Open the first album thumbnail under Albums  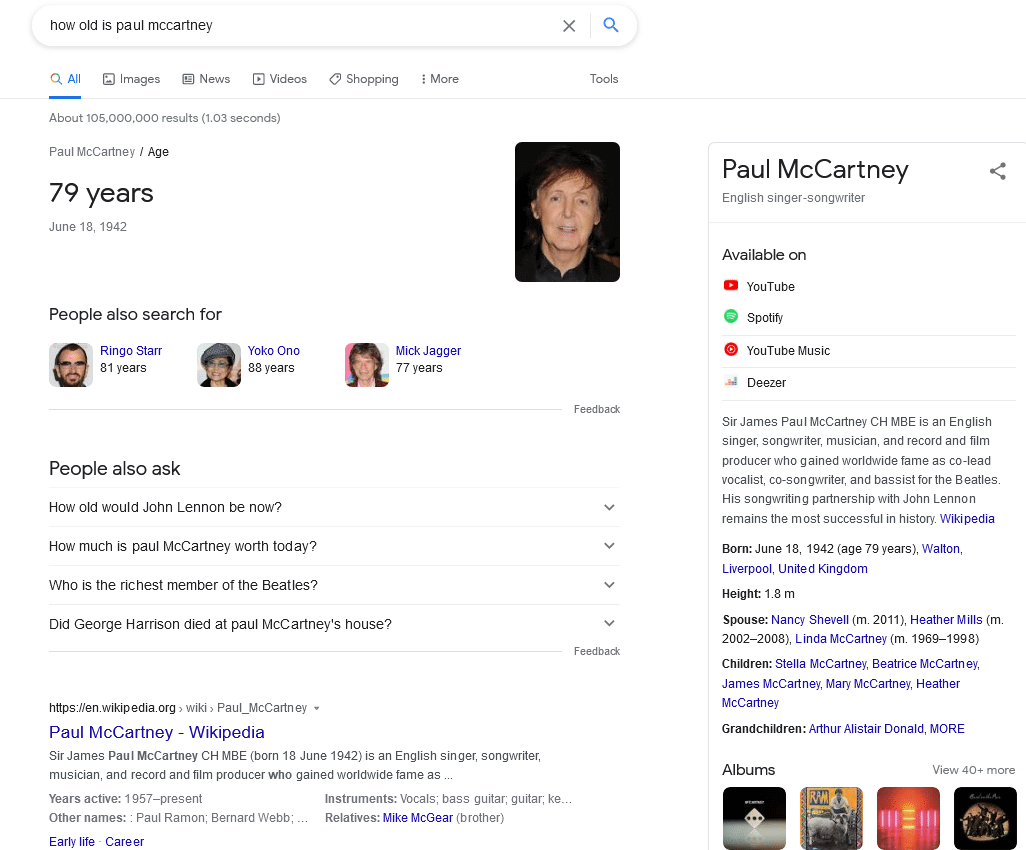tap(754, 818)
